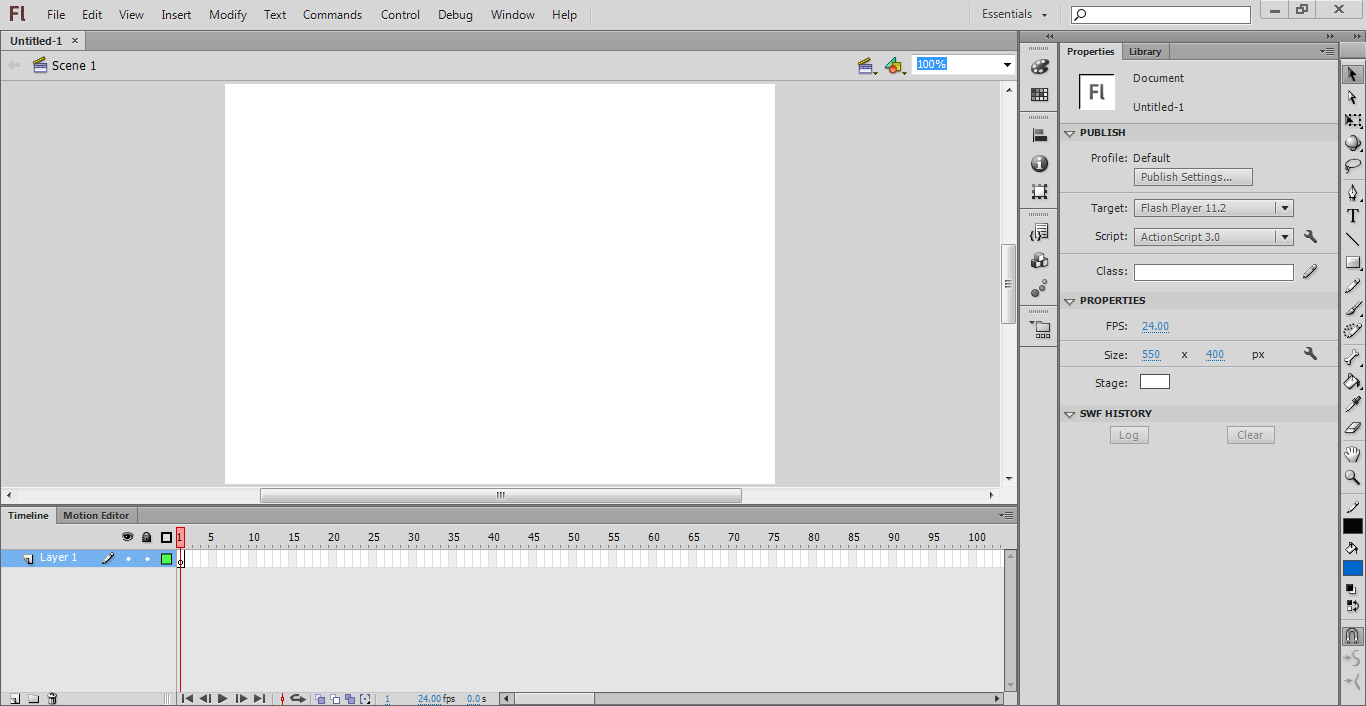Select the Eraser tool
The image size is (1366, 706).
pos(1352,429)
